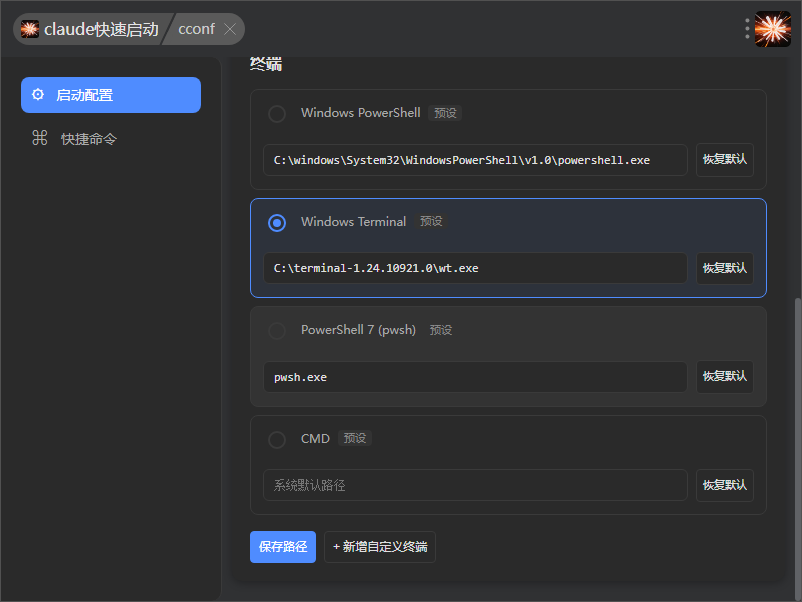Open the 启动配置 sidebar item
This screenshot has height=602, width=802.
point(111,95)
